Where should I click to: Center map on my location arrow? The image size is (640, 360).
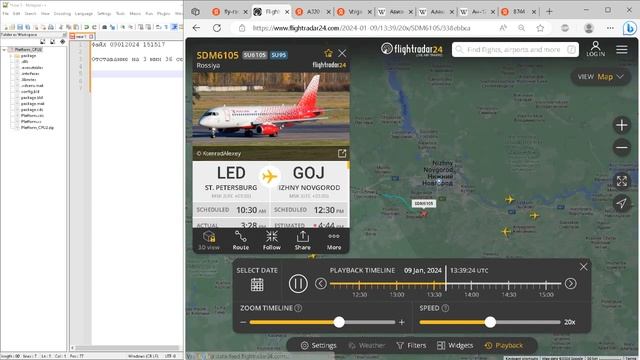[622, 203]
